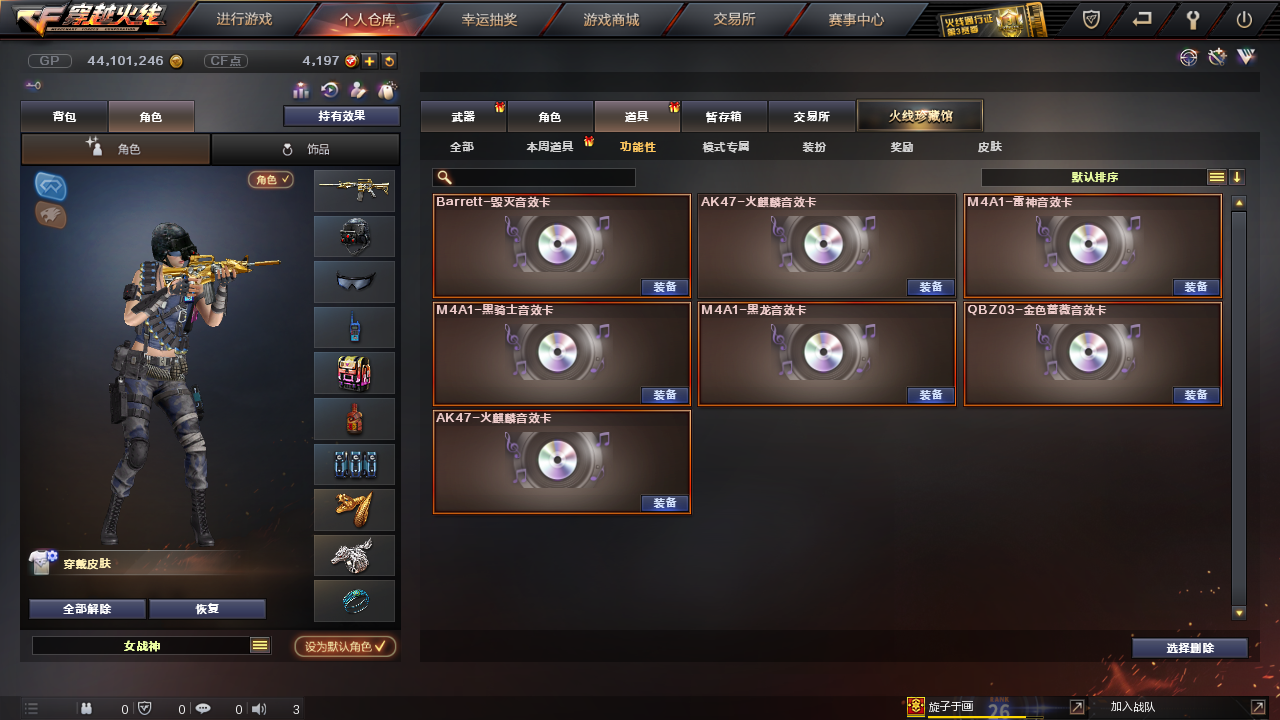Select the sunglasses accessory slot
The width and height of the screenshot is (1280, 720).
[355, 282]
